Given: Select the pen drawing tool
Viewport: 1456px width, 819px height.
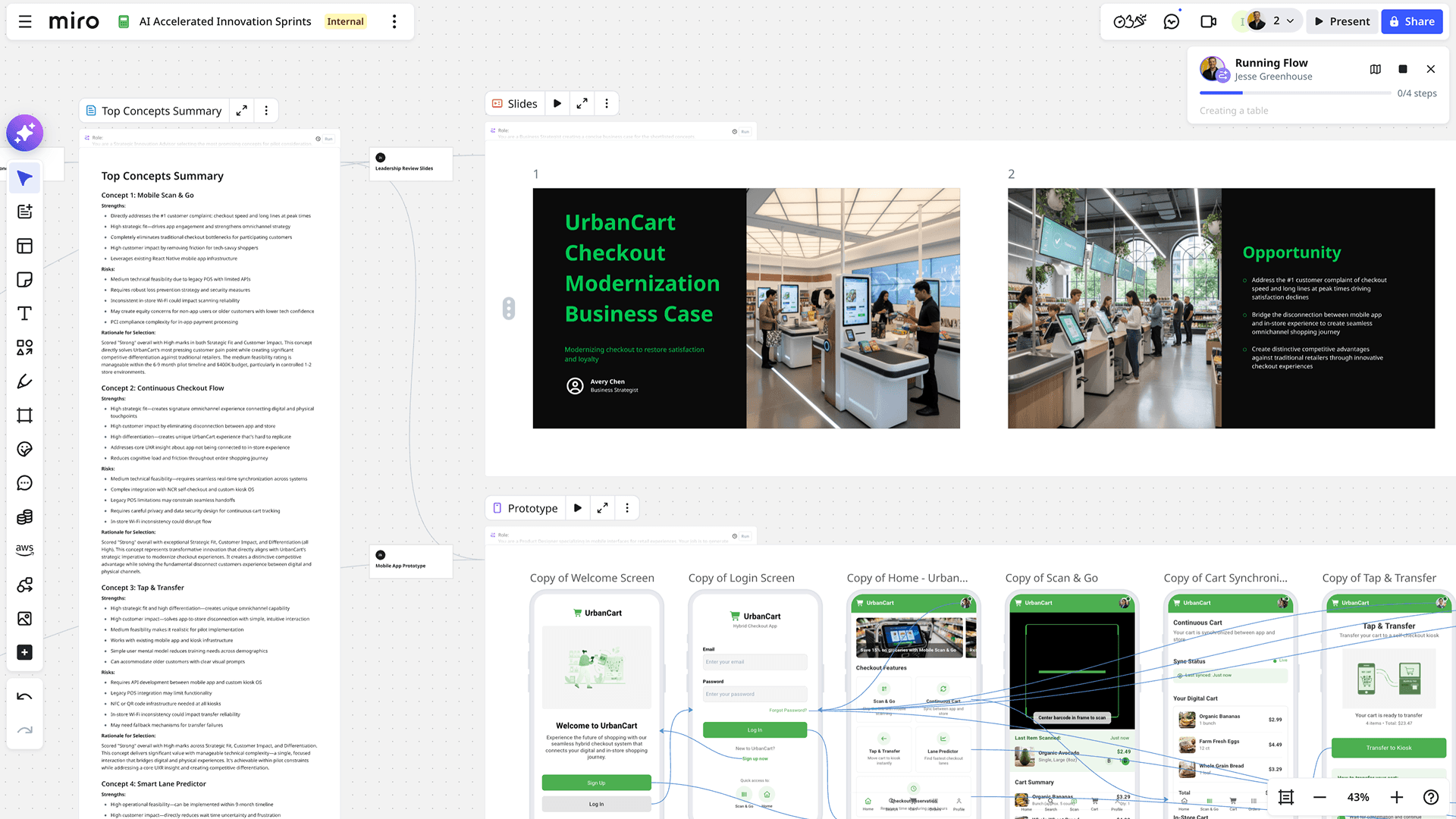Looking at the screenshot, I should coord(24,381).
